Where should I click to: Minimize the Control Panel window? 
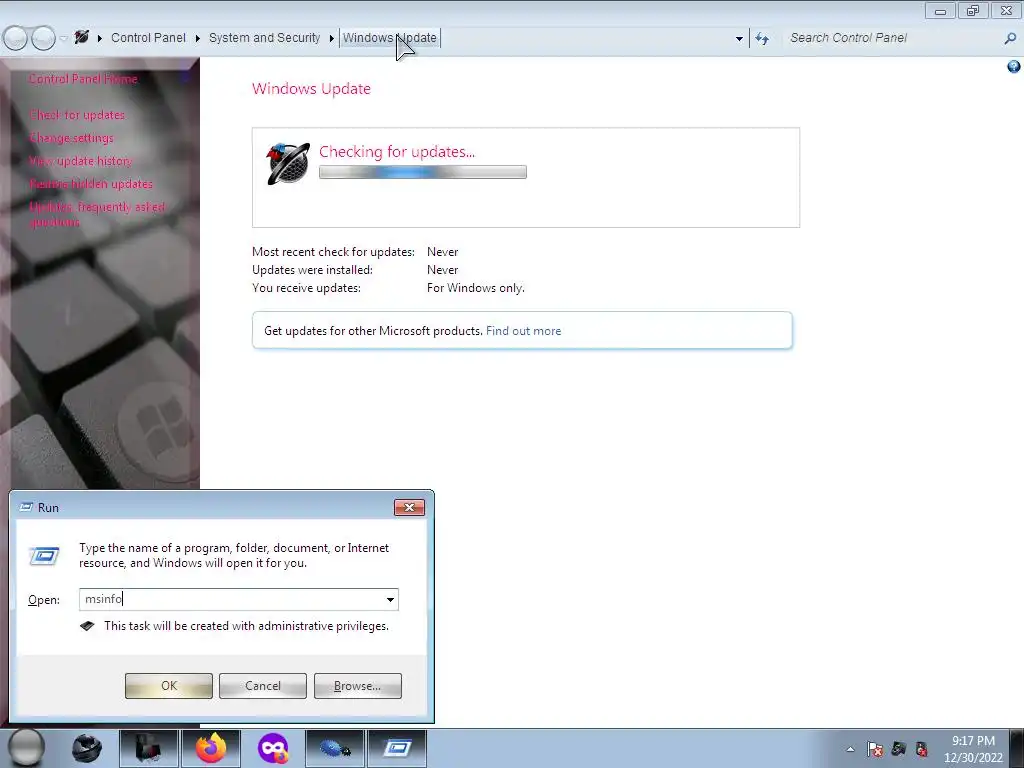pos(940,10)
